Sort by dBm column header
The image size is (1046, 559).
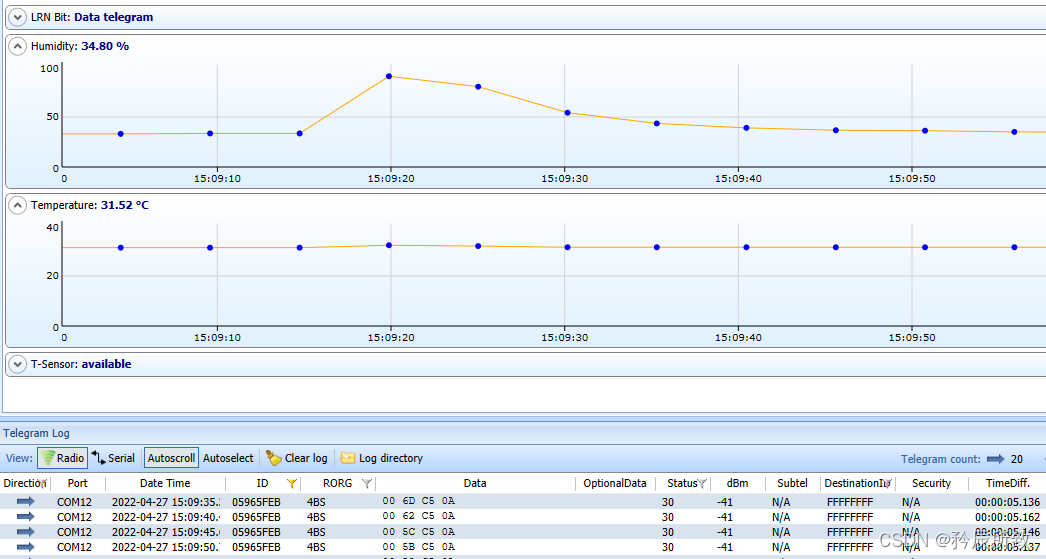click(x=737, y=484)
